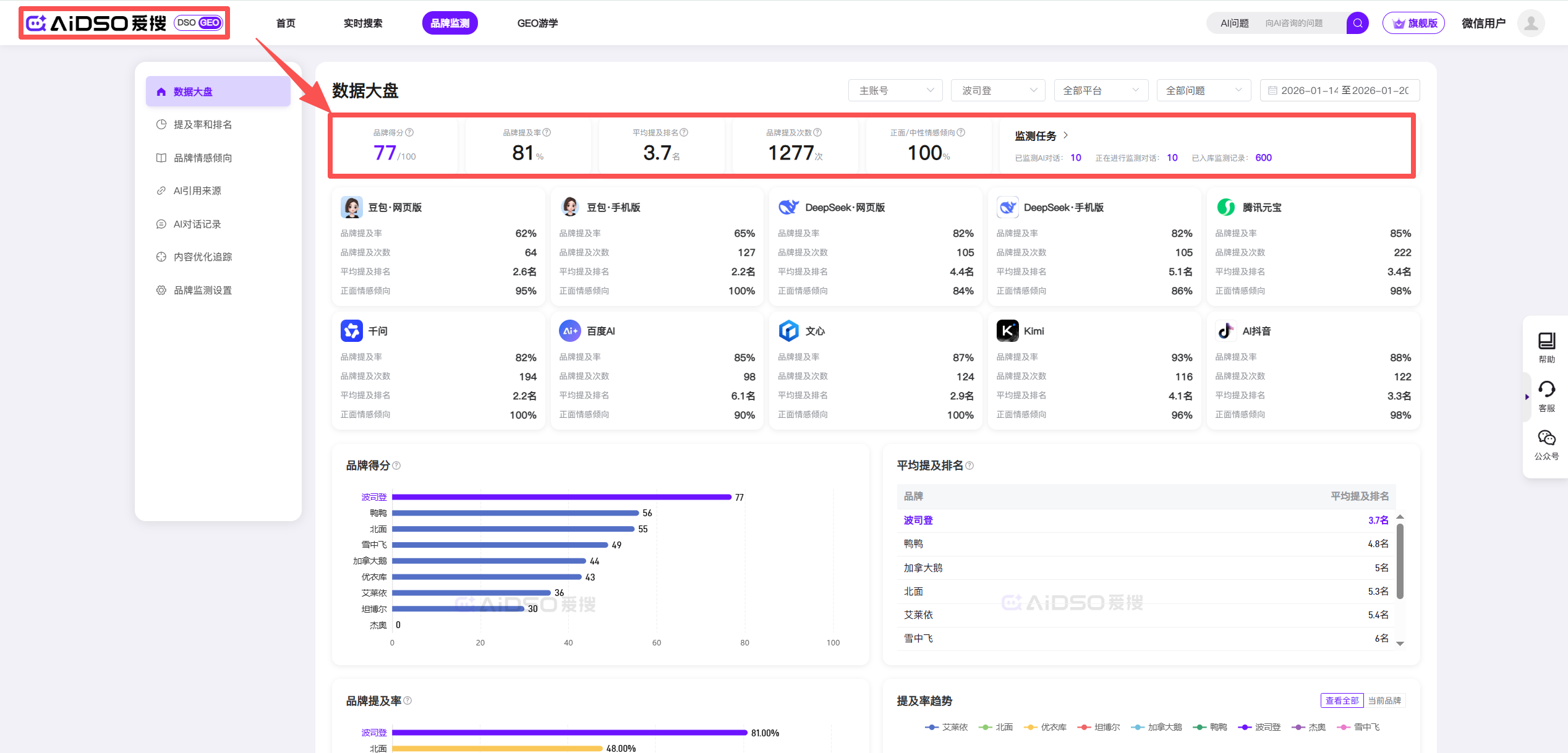The image size is (1568, 753).
Task: Click the Kimi platform icon
Action: pos(1007,331)
